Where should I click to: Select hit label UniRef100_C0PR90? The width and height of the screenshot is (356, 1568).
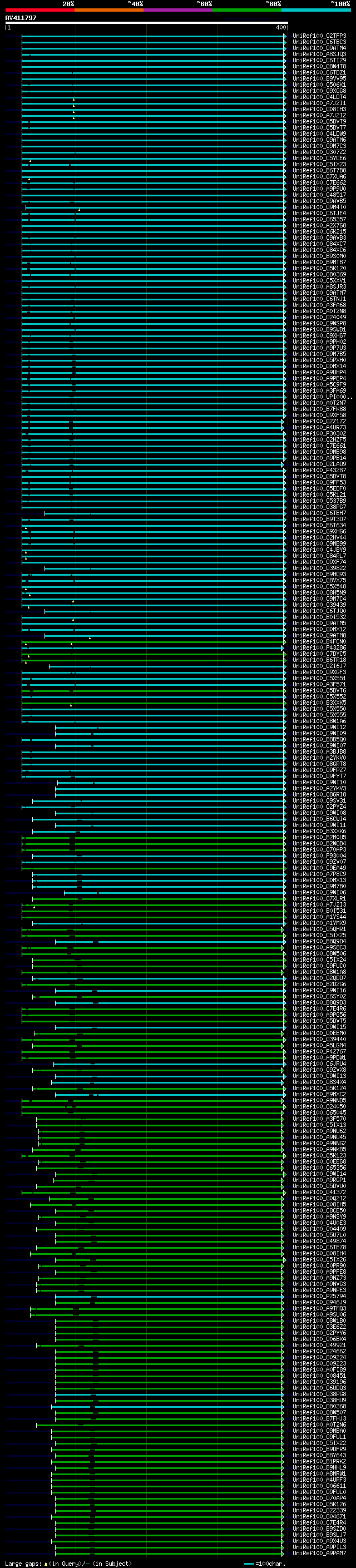tap(319, 1265)
